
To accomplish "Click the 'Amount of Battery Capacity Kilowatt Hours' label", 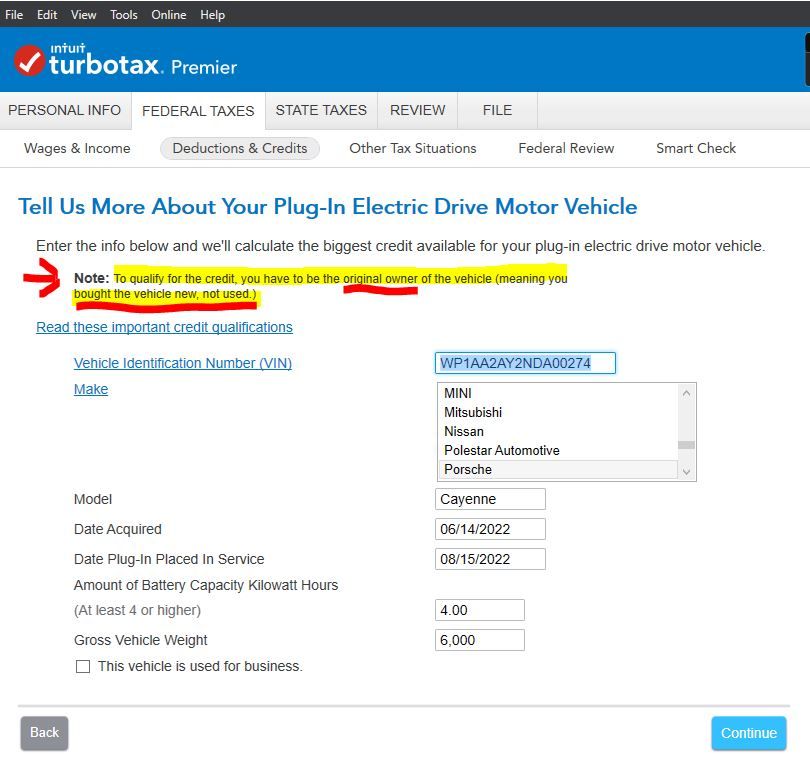I will pos(206,585).
